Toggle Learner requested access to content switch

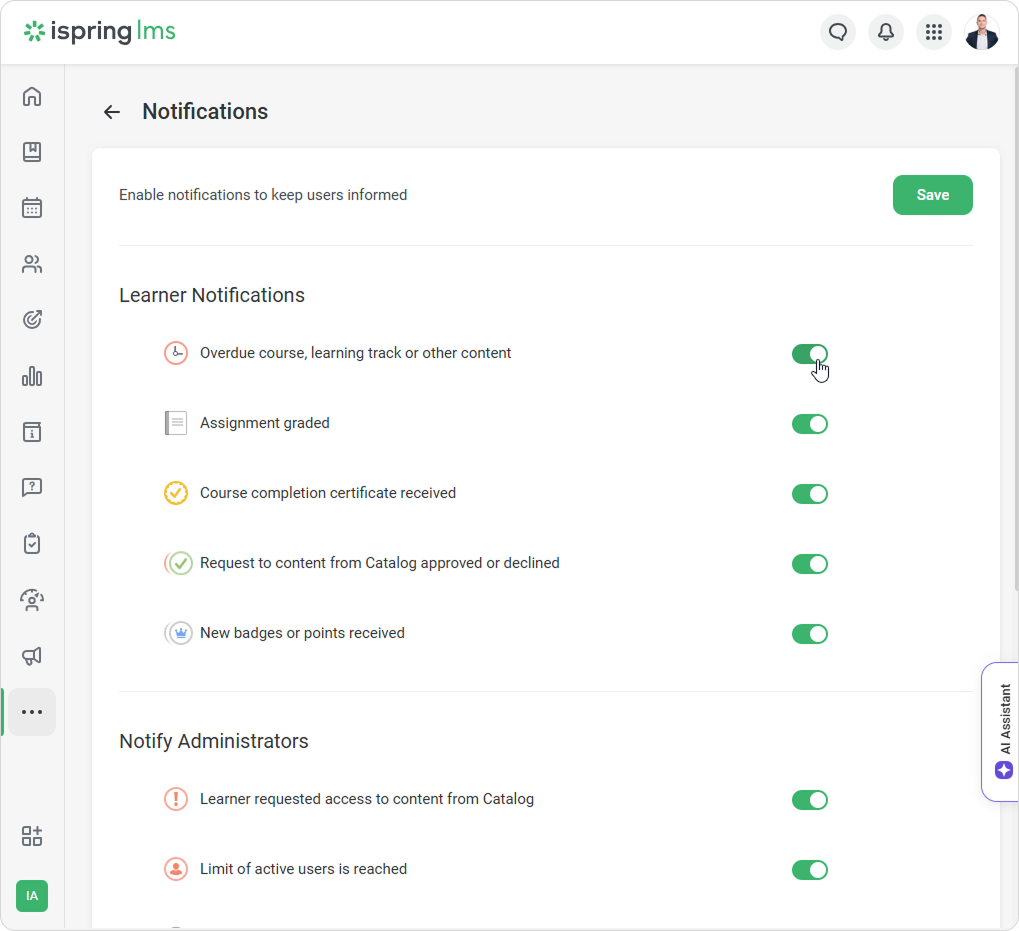(810, 800)
